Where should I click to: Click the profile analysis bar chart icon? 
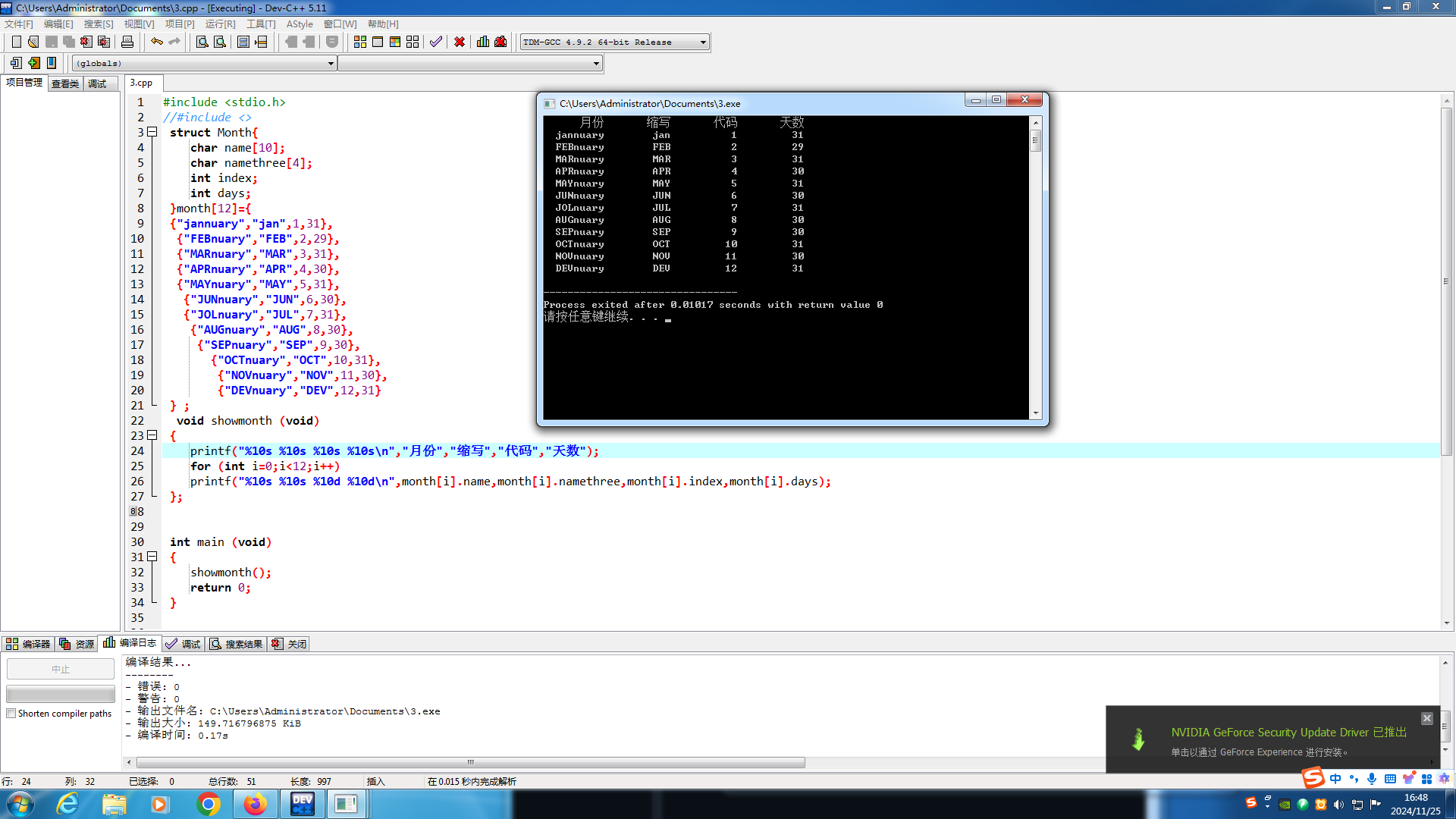pos(483,42)
